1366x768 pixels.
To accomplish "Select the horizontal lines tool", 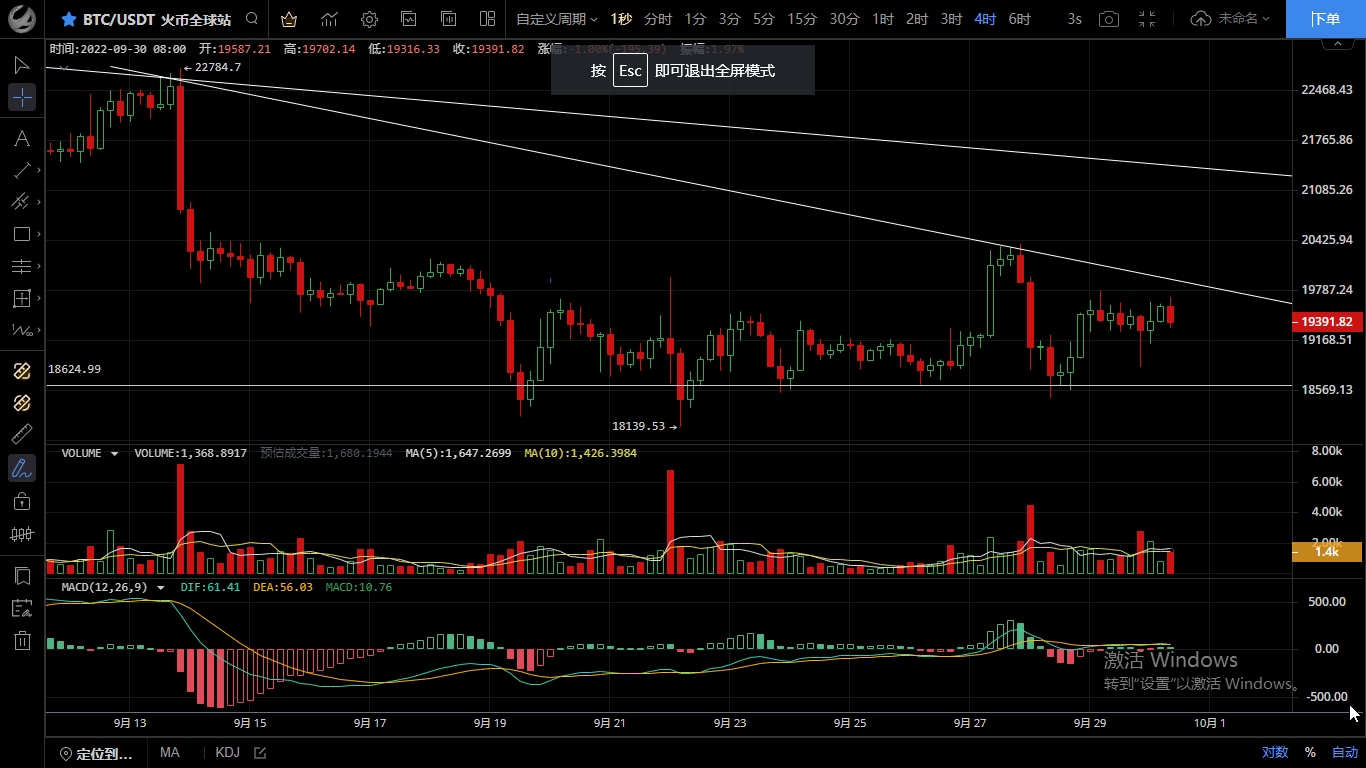I will coord(22,266).
